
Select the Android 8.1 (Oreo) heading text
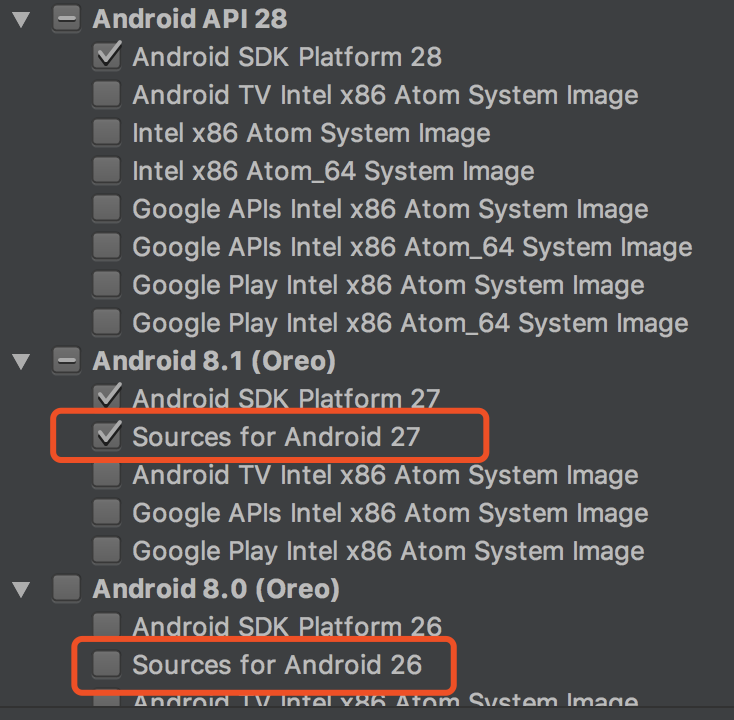point(214,361)
